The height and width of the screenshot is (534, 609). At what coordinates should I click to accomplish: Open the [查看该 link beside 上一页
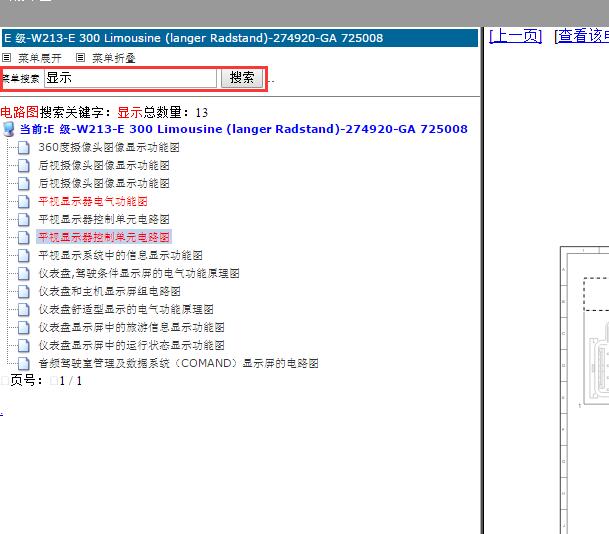(x=582, y=36)
